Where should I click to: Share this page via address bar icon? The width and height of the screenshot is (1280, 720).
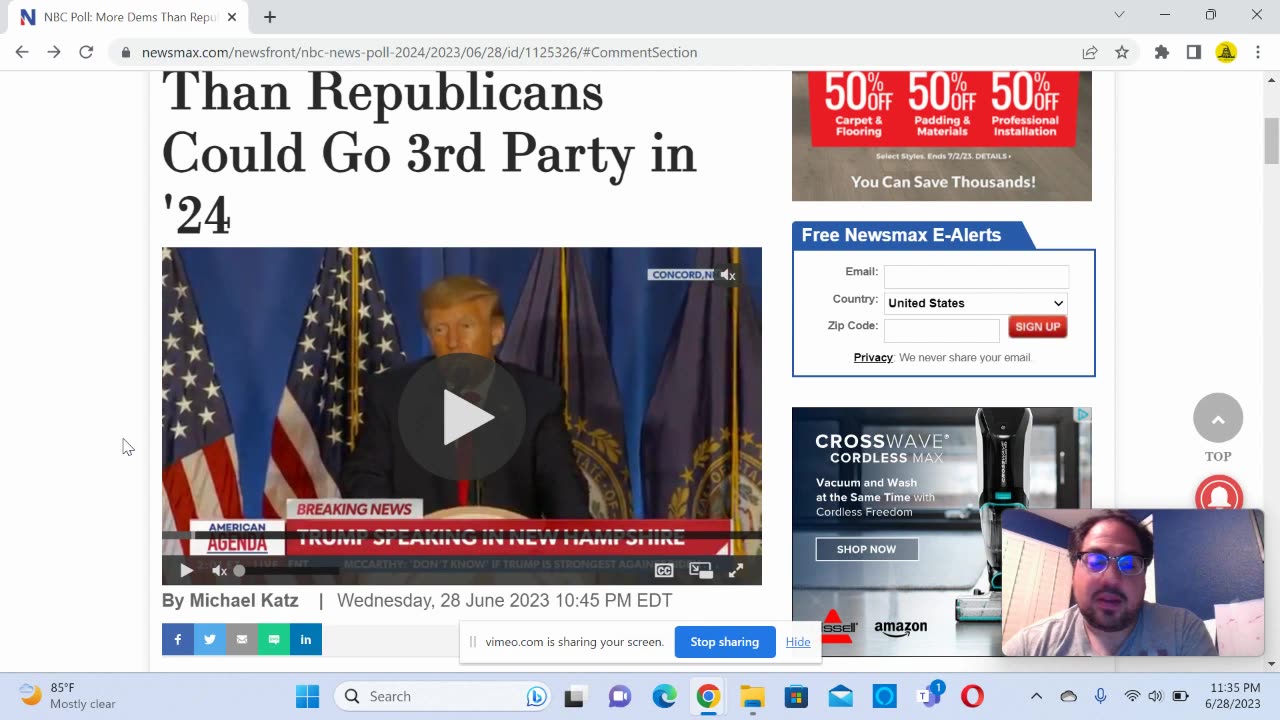point(1090,52)
